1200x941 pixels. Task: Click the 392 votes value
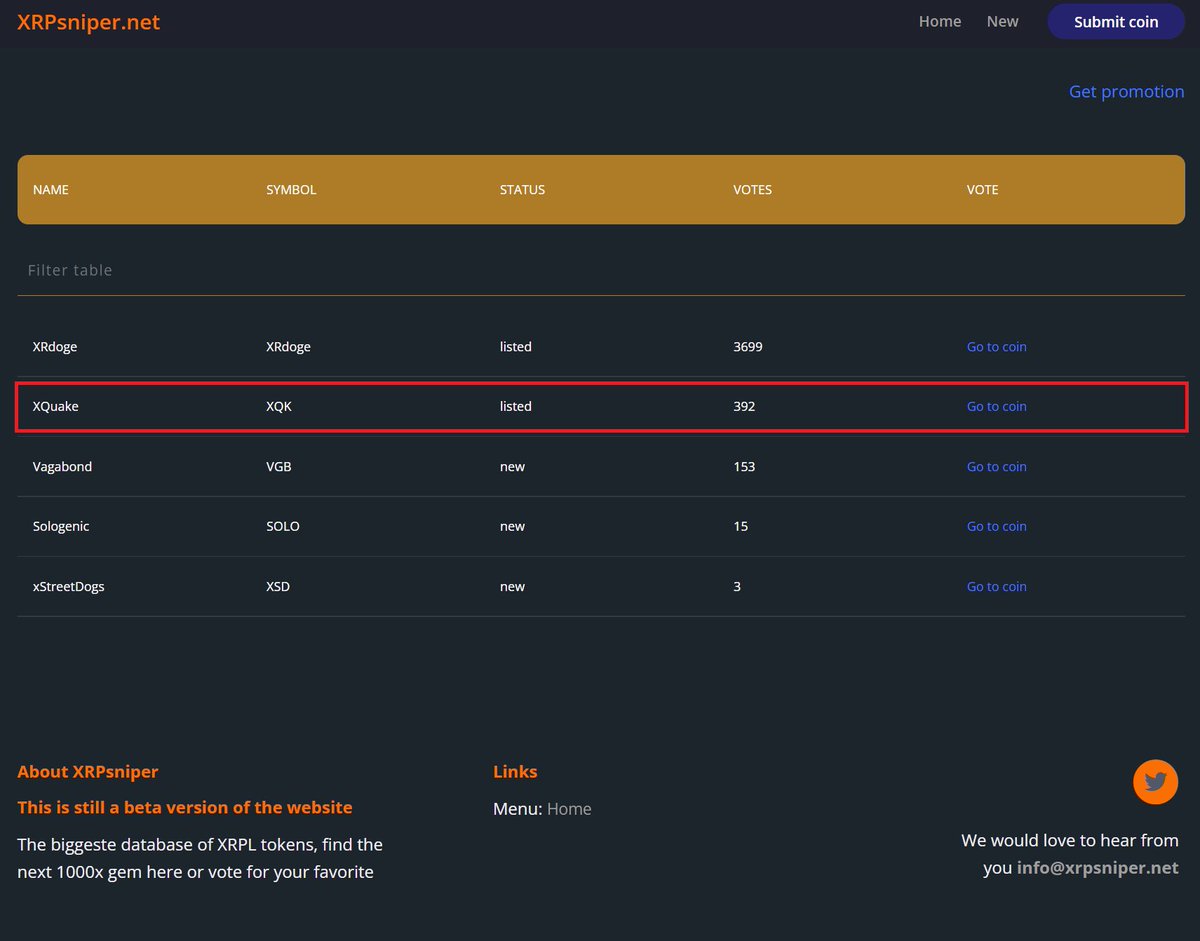click(744, 407)
